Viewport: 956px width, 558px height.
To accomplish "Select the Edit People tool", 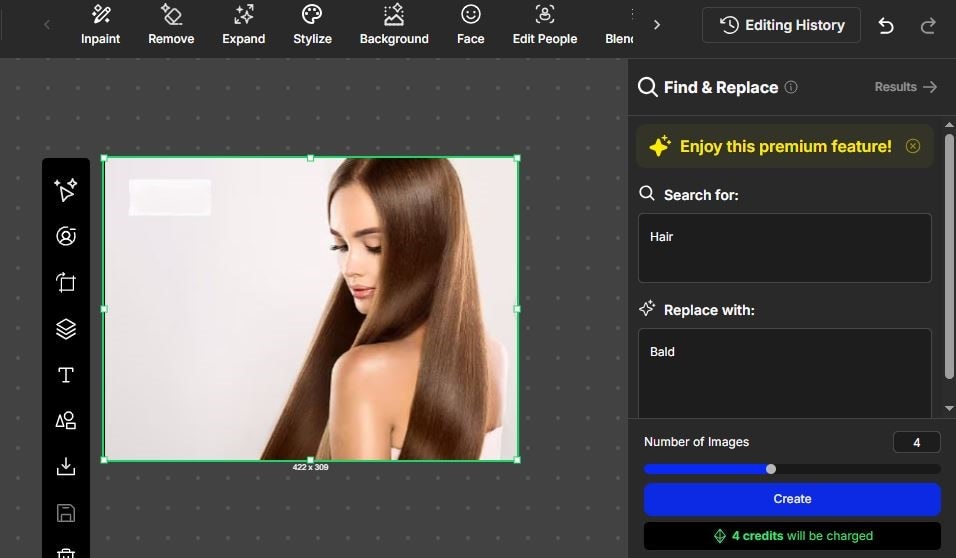I will (x=544, y=25).
